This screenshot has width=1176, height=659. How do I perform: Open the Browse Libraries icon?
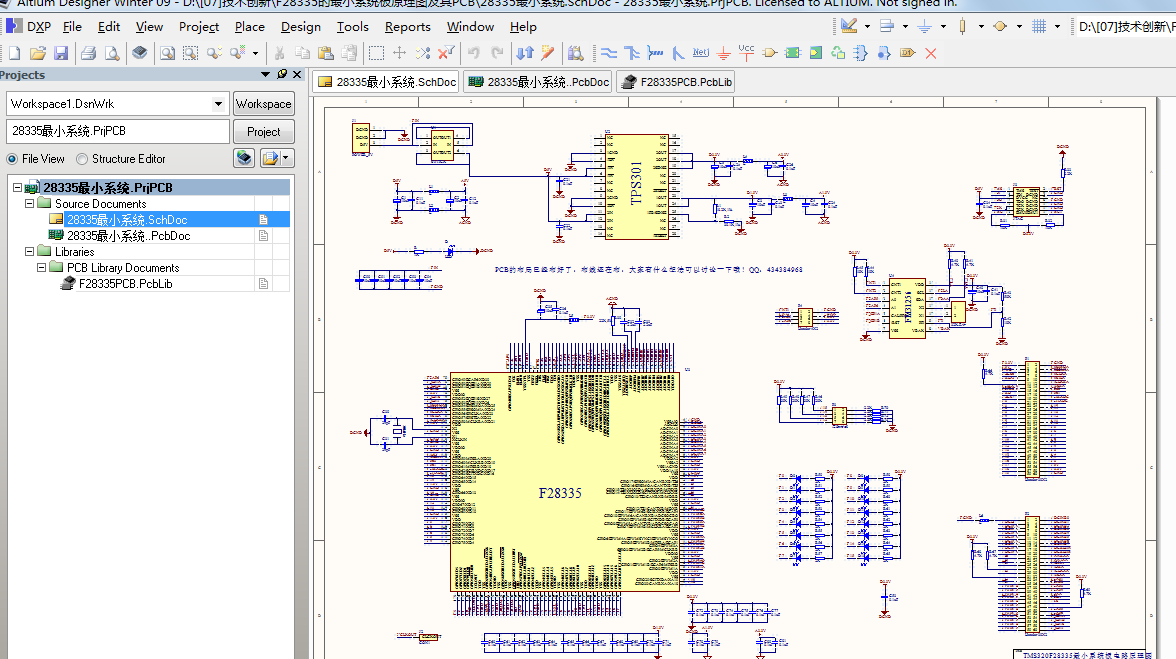tap(575, 53)
